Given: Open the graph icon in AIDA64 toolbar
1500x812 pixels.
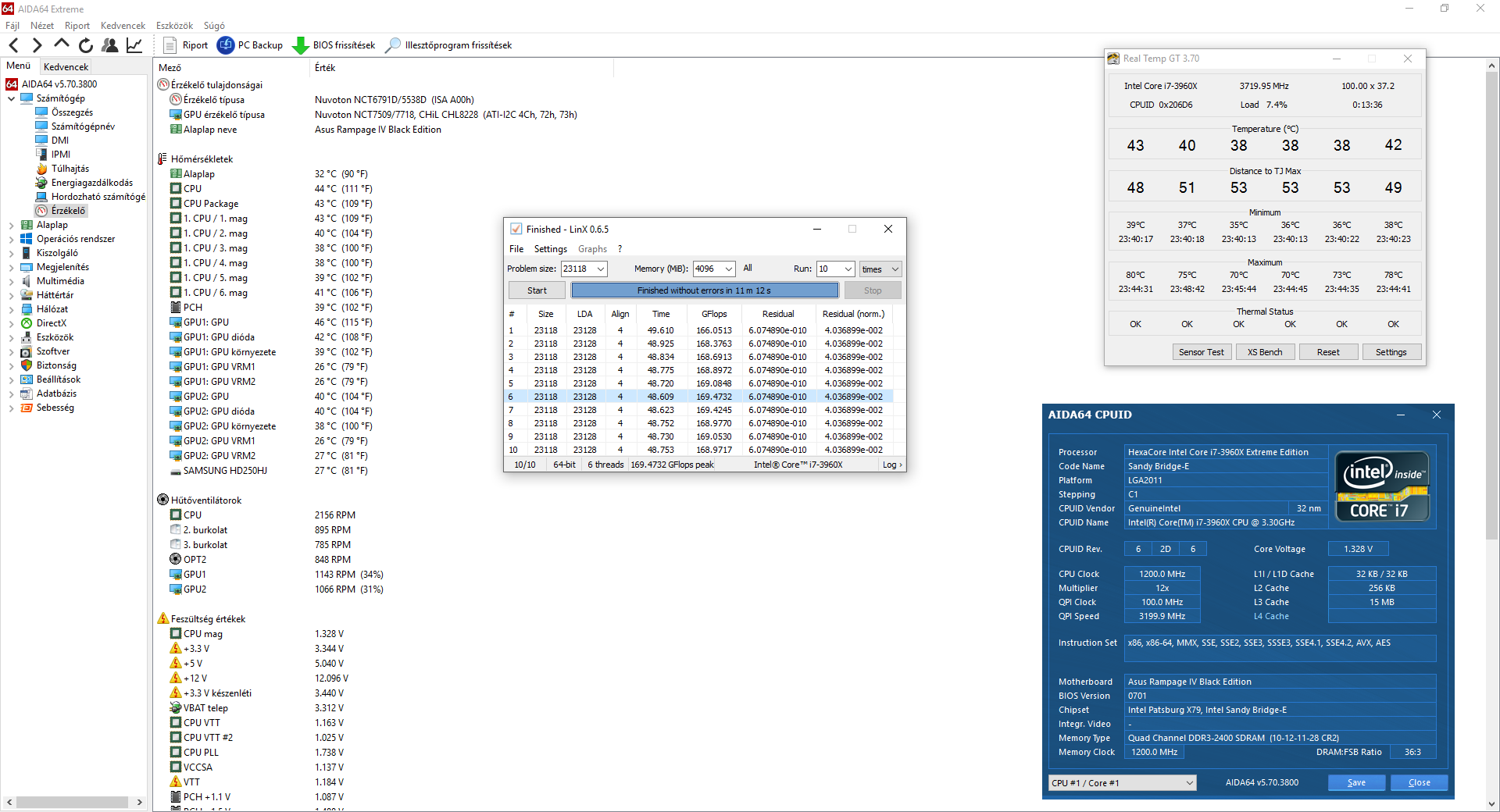Looking at the screenshot, I should coord(134,45).
